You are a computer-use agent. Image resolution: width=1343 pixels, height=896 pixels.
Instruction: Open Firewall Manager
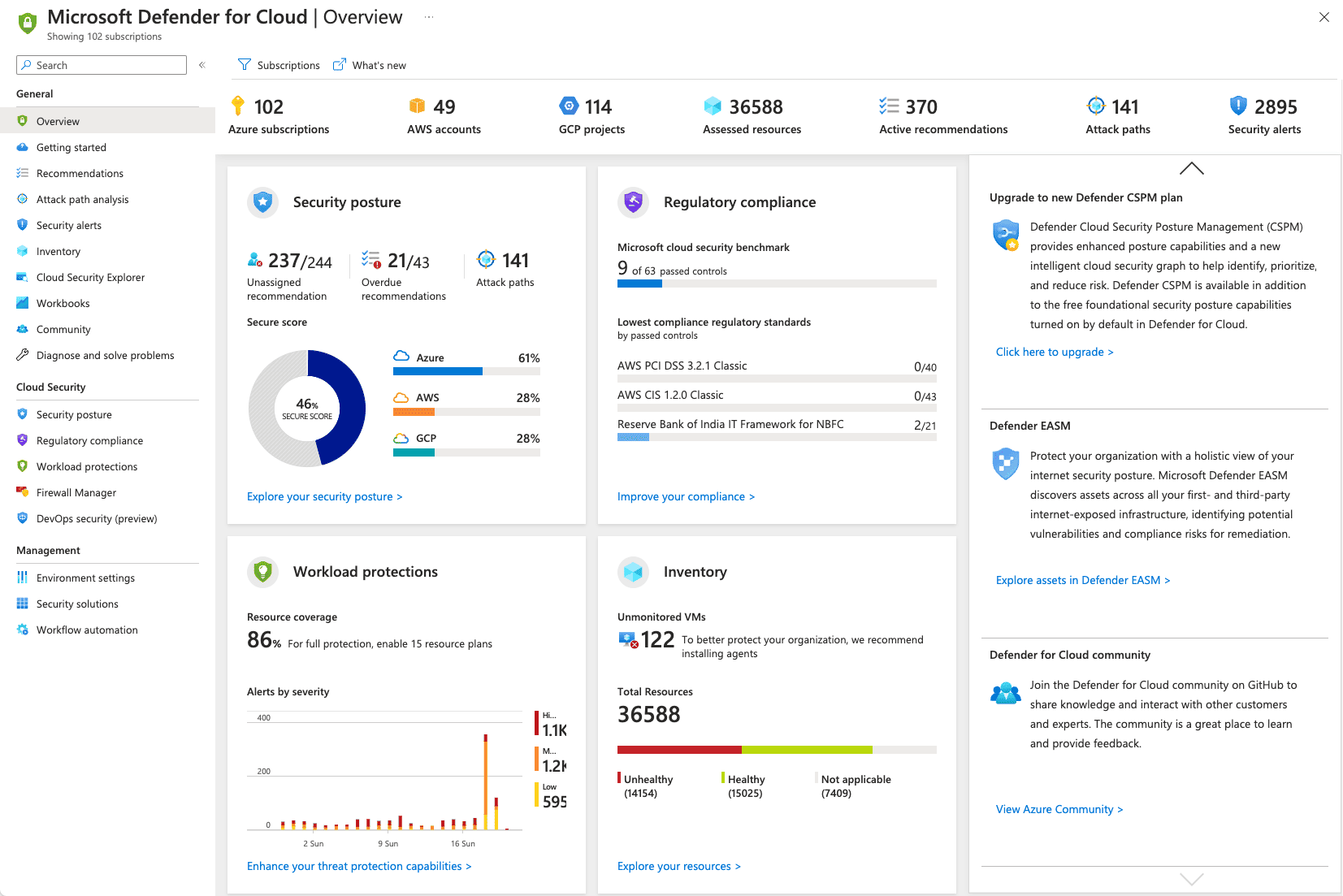click(77, 492)
